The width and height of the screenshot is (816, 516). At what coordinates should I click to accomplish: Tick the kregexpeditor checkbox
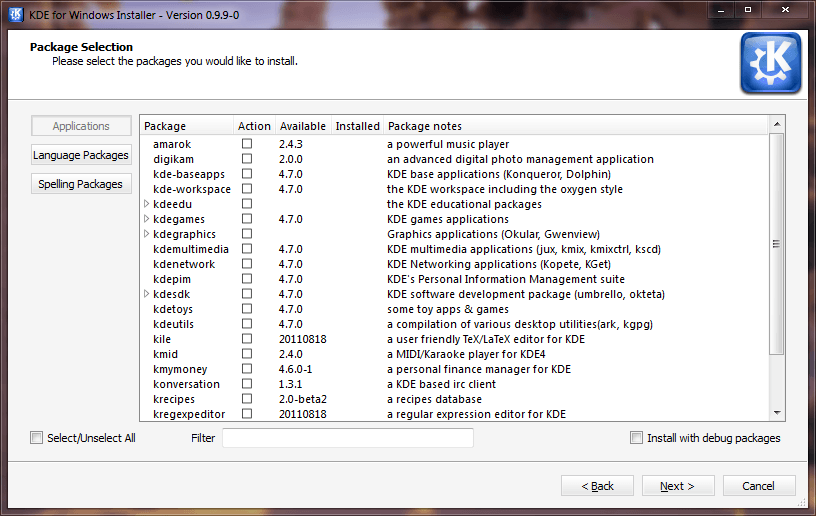(247, 414)
